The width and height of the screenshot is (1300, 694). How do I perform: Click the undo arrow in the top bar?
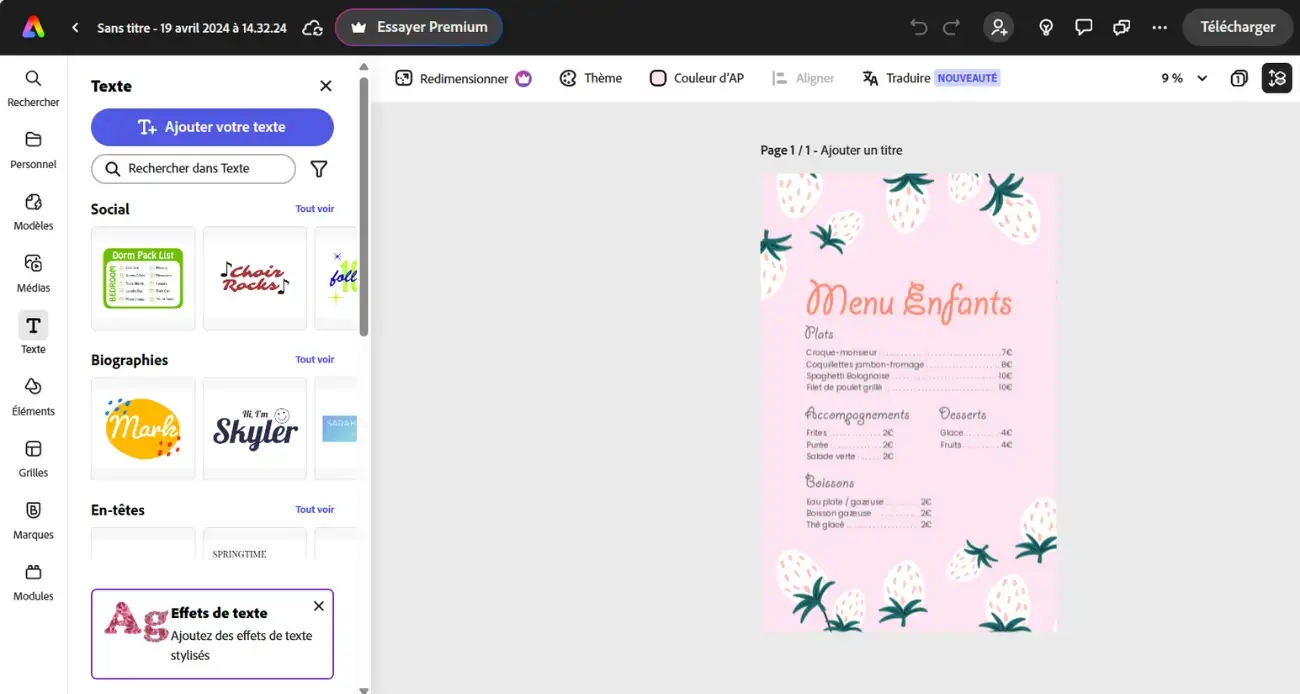[917, 27]
